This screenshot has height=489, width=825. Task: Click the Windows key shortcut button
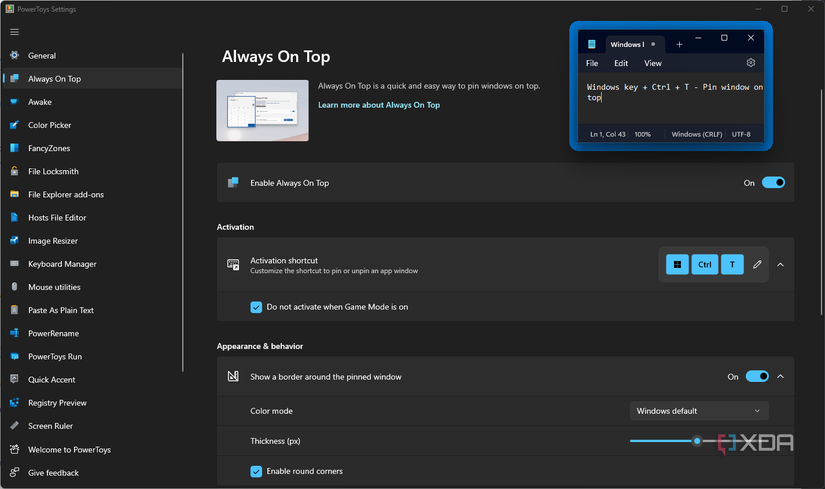[x=677, y=264]
